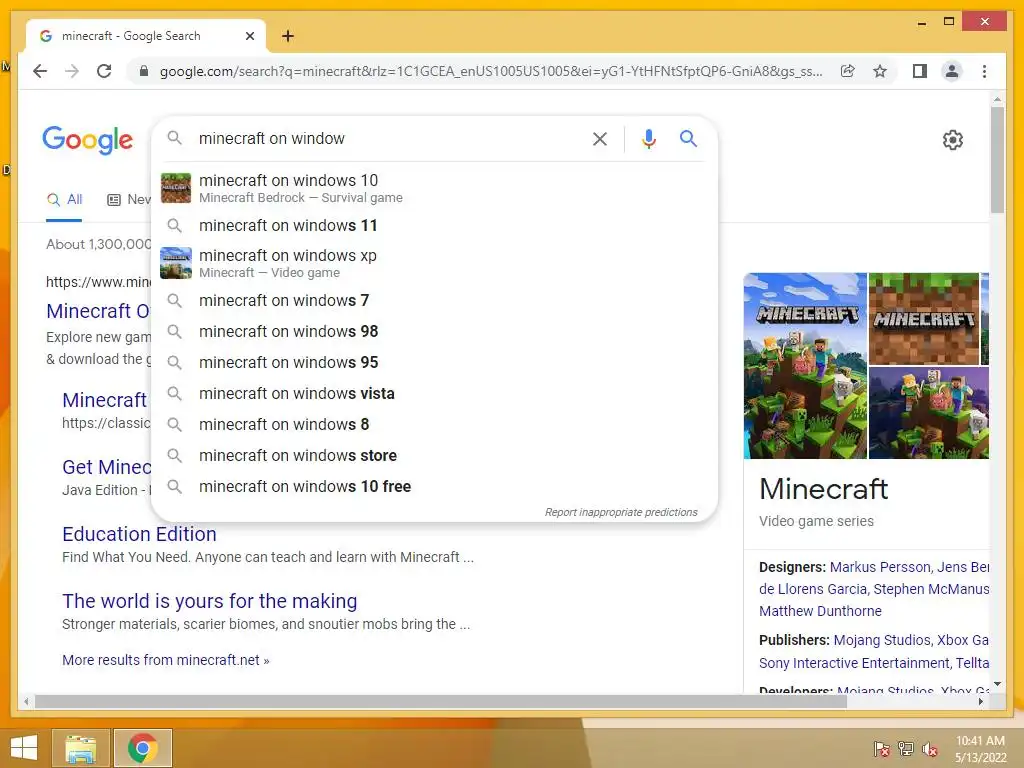Open Windows Start button

click(x=24, y=748)
